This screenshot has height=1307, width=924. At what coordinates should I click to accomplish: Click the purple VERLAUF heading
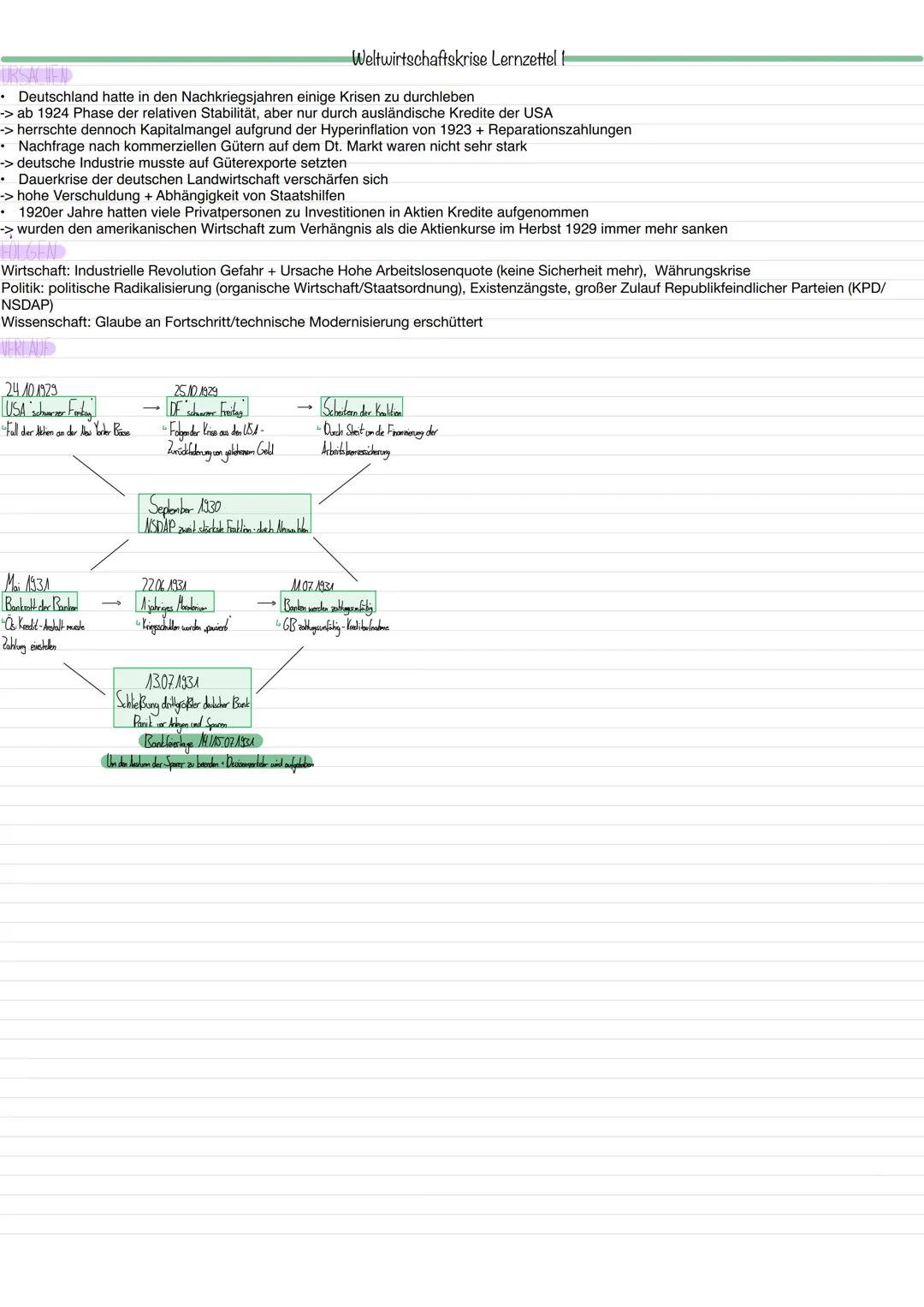(x=28, y=348)
